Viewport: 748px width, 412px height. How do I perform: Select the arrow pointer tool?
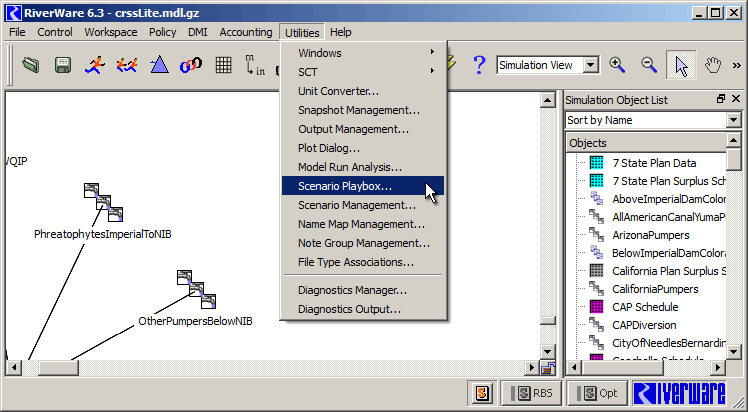(x=681, y=65)
